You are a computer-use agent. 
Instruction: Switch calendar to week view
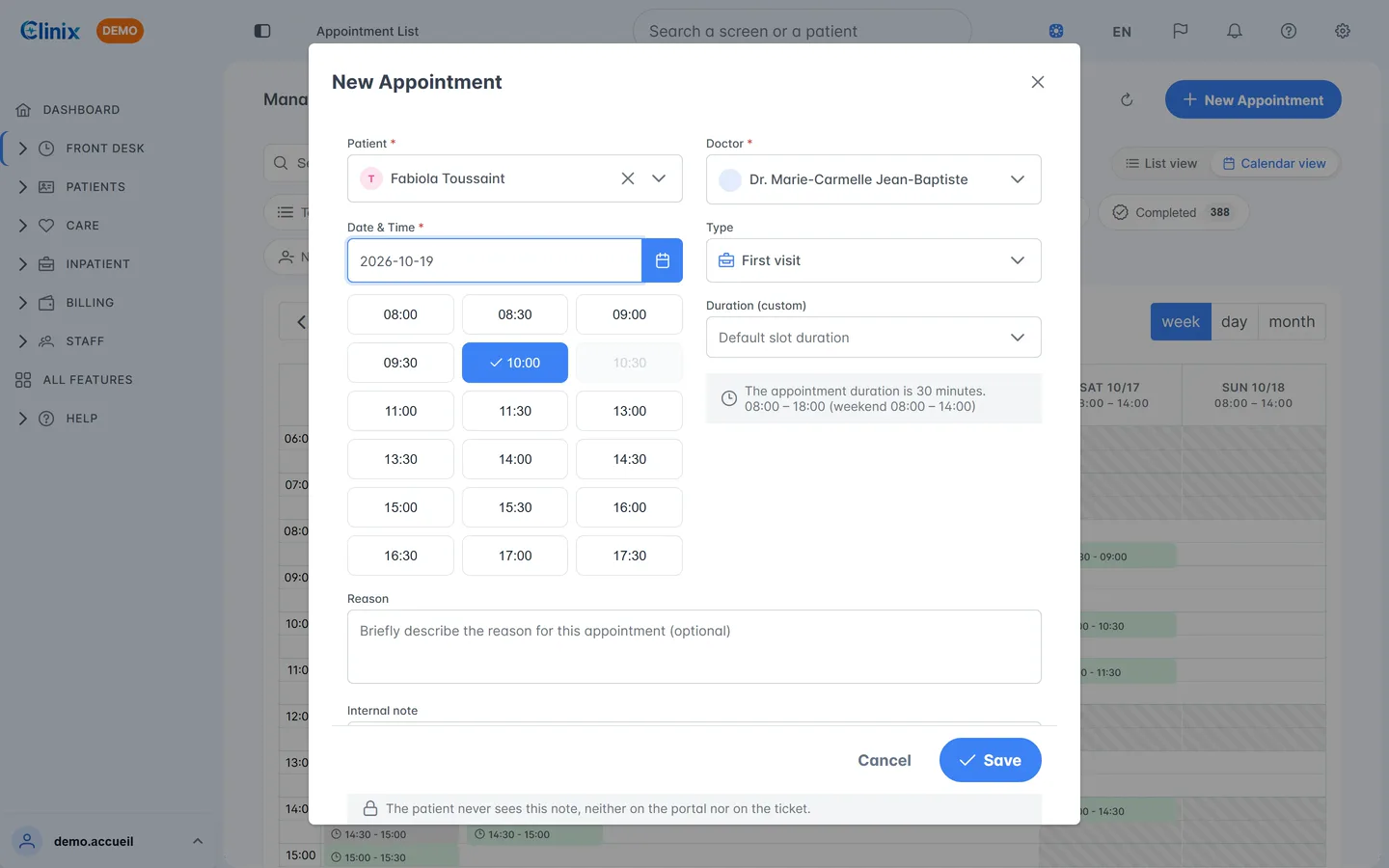click(1181, 322)
